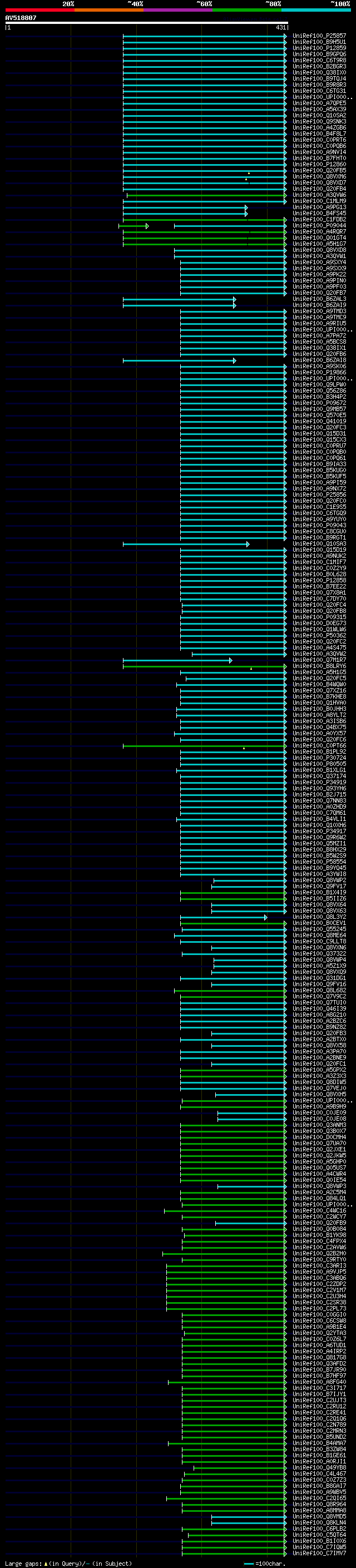Select hit label UniRef100_P50362
The height and width of the screenshot is (1568, 356).
tap(319, 635)
